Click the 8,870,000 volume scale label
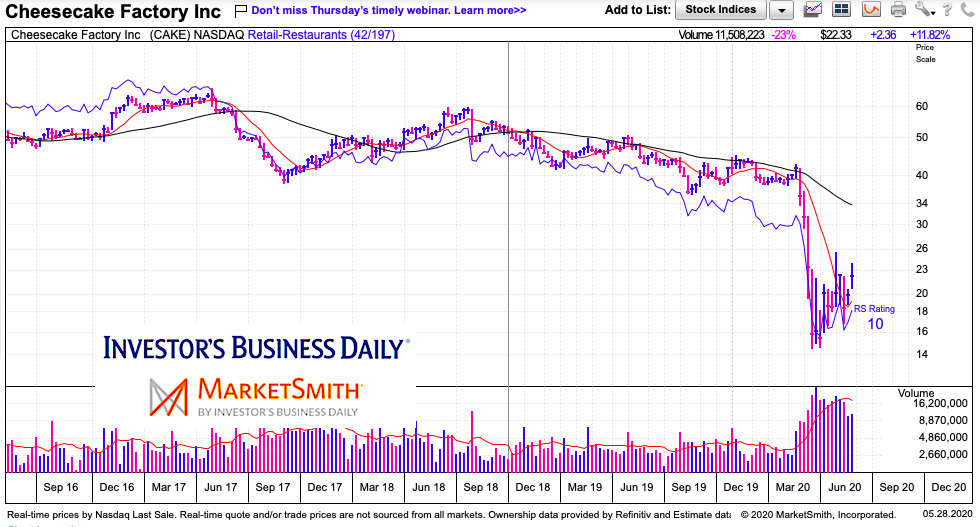This screenshot has height=527, width=980. 943,421
